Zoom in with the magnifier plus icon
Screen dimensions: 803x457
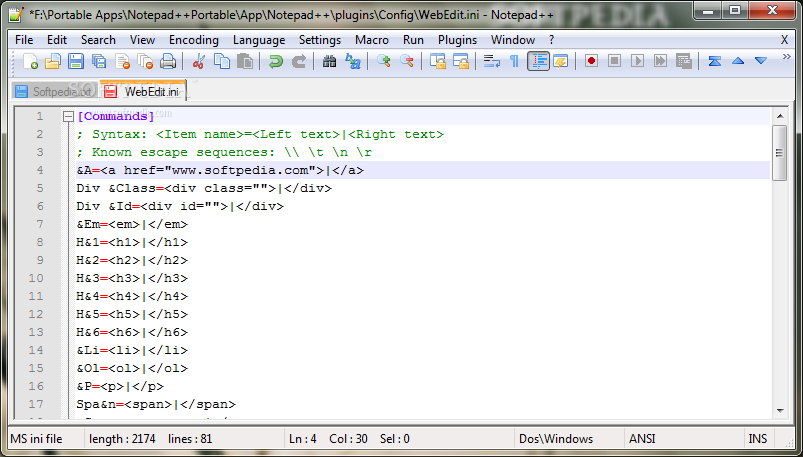pos(383,61)
